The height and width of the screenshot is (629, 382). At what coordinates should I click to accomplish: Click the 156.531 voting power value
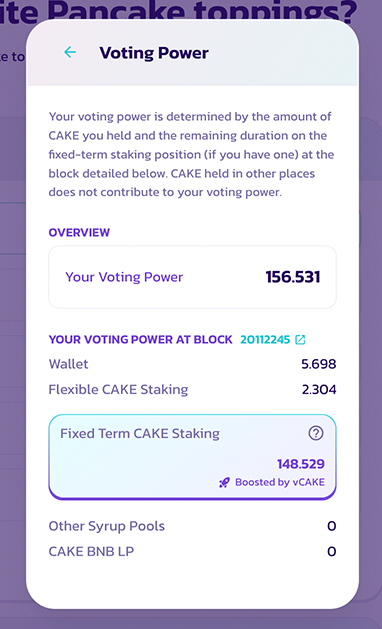[x=293, y=277]
